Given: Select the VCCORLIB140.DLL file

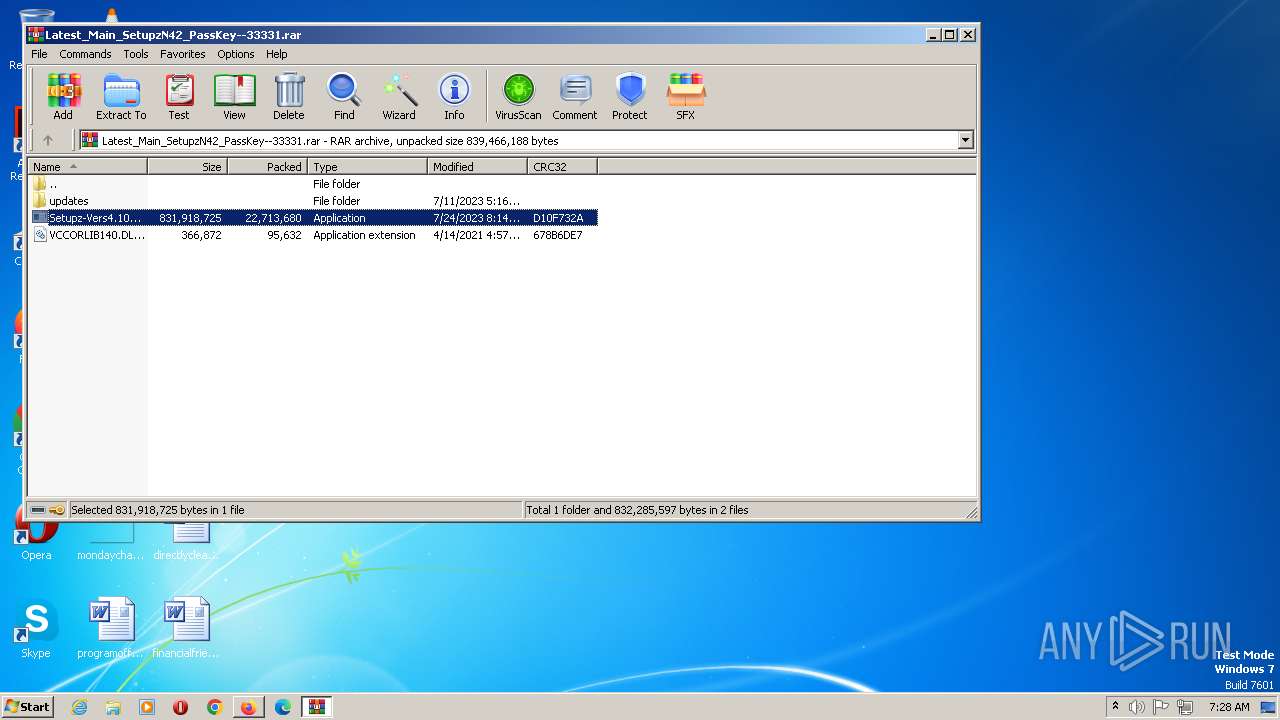Looking at the screenshot, I should (x=313, y=235).
